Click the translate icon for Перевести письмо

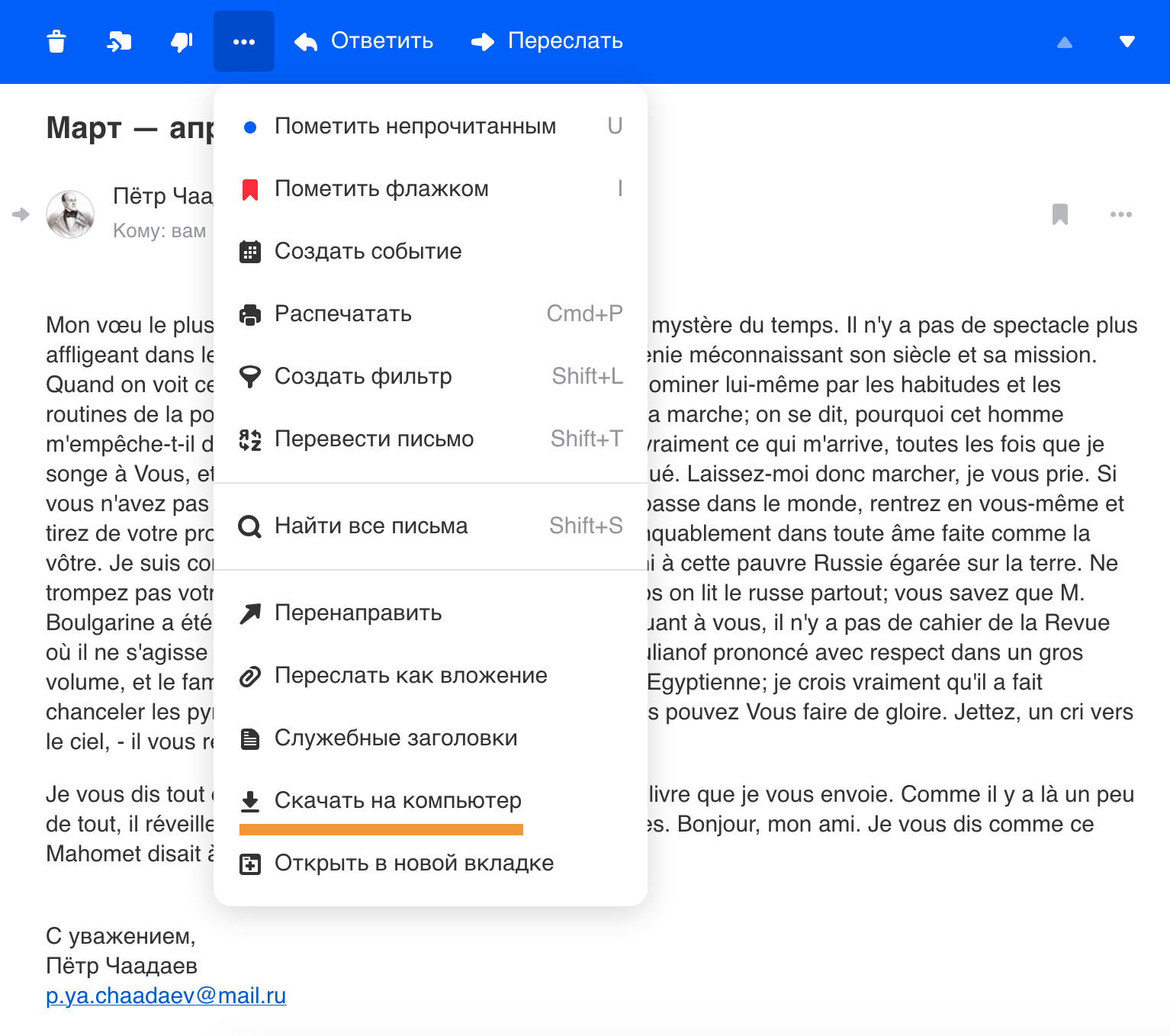pyautogui.click(x=249, y=439)
